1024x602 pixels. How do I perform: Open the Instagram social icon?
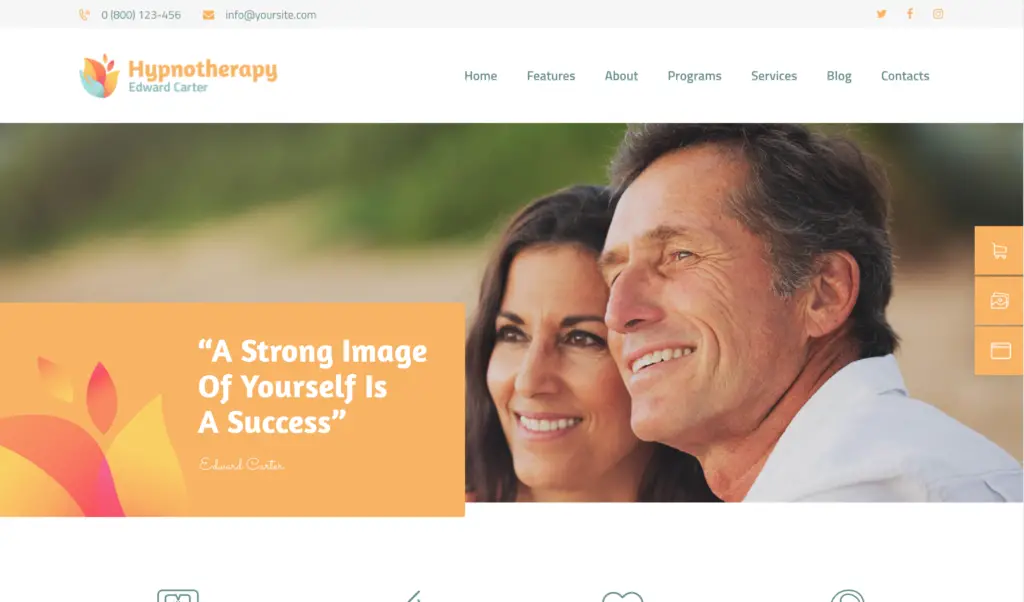(x=938, y=14)
